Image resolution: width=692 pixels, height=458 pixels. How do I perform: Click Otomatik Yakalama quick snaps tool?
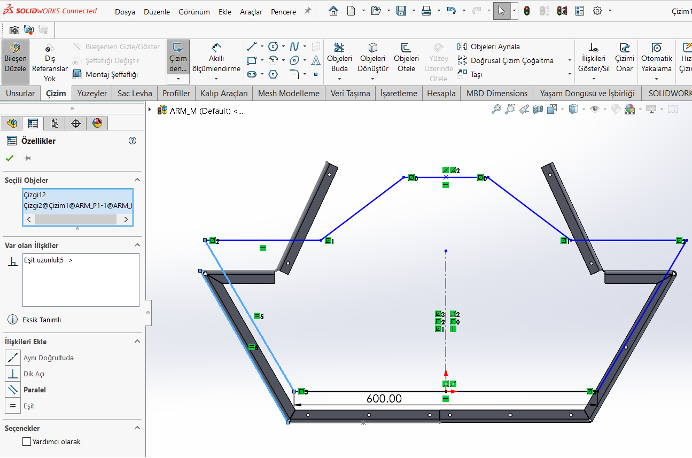657,58
